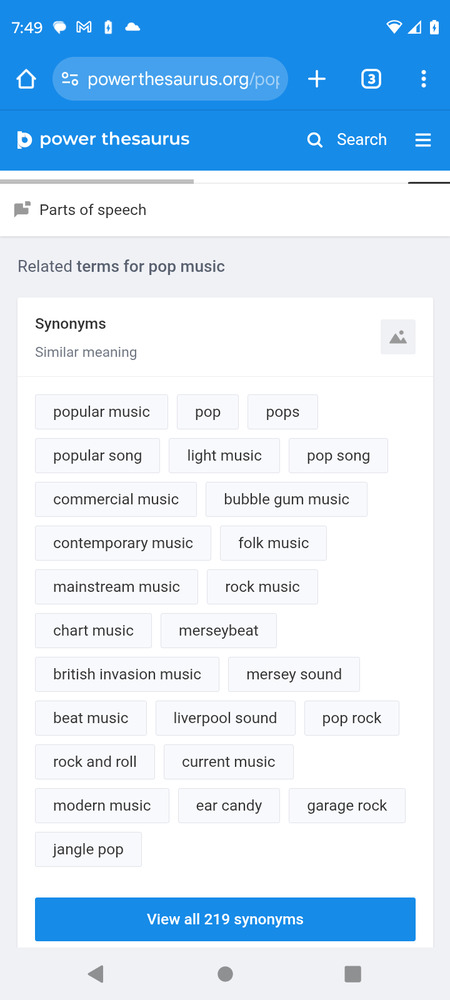The width and height of the screenshot is (450, 1000).
Task: Choose the 'ear candy' synonym chip
Action: click(x=229, y=805)
